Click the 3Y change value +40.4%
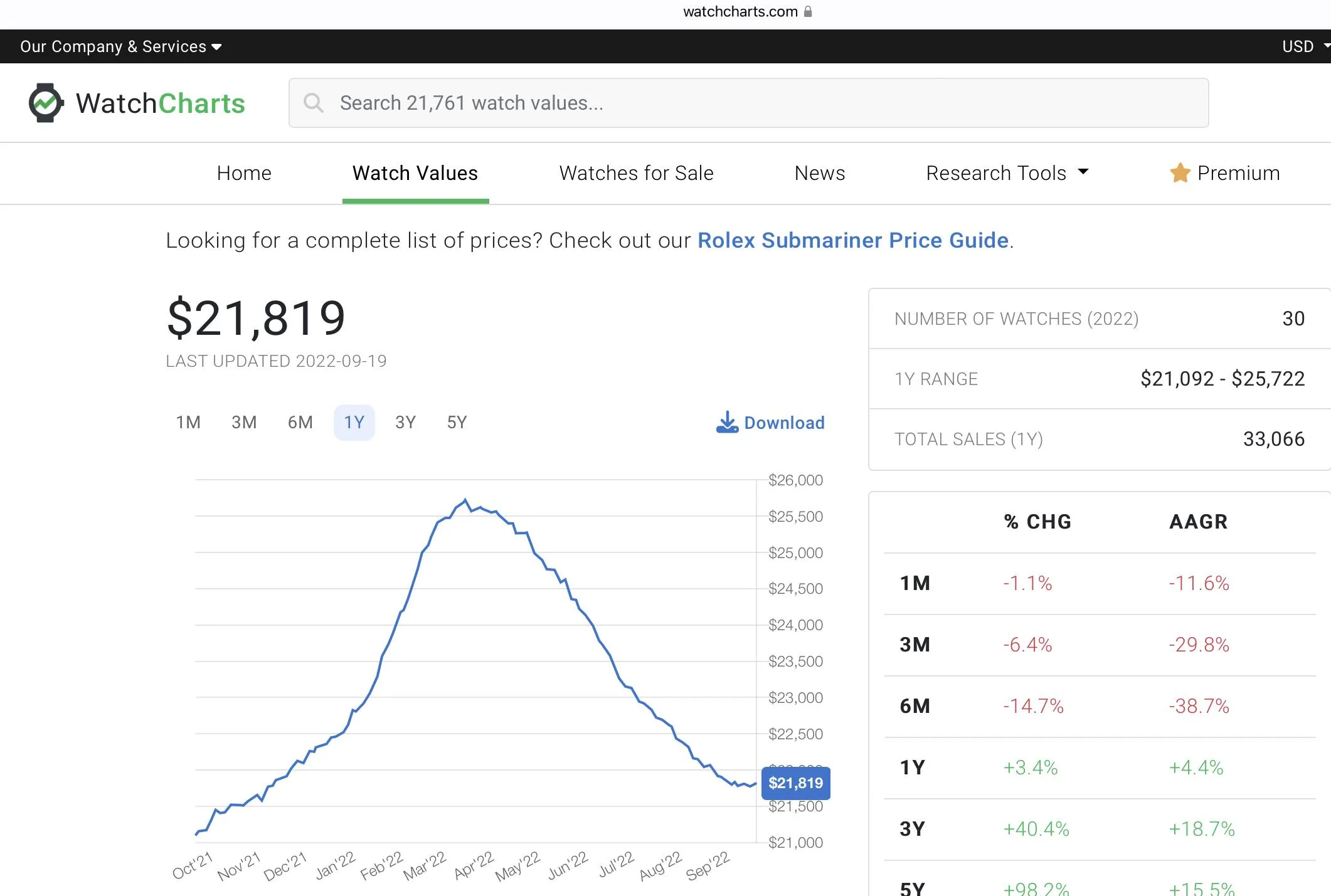The height and width of the screenshot is (896, 1331). click(x=1036, y=830)
